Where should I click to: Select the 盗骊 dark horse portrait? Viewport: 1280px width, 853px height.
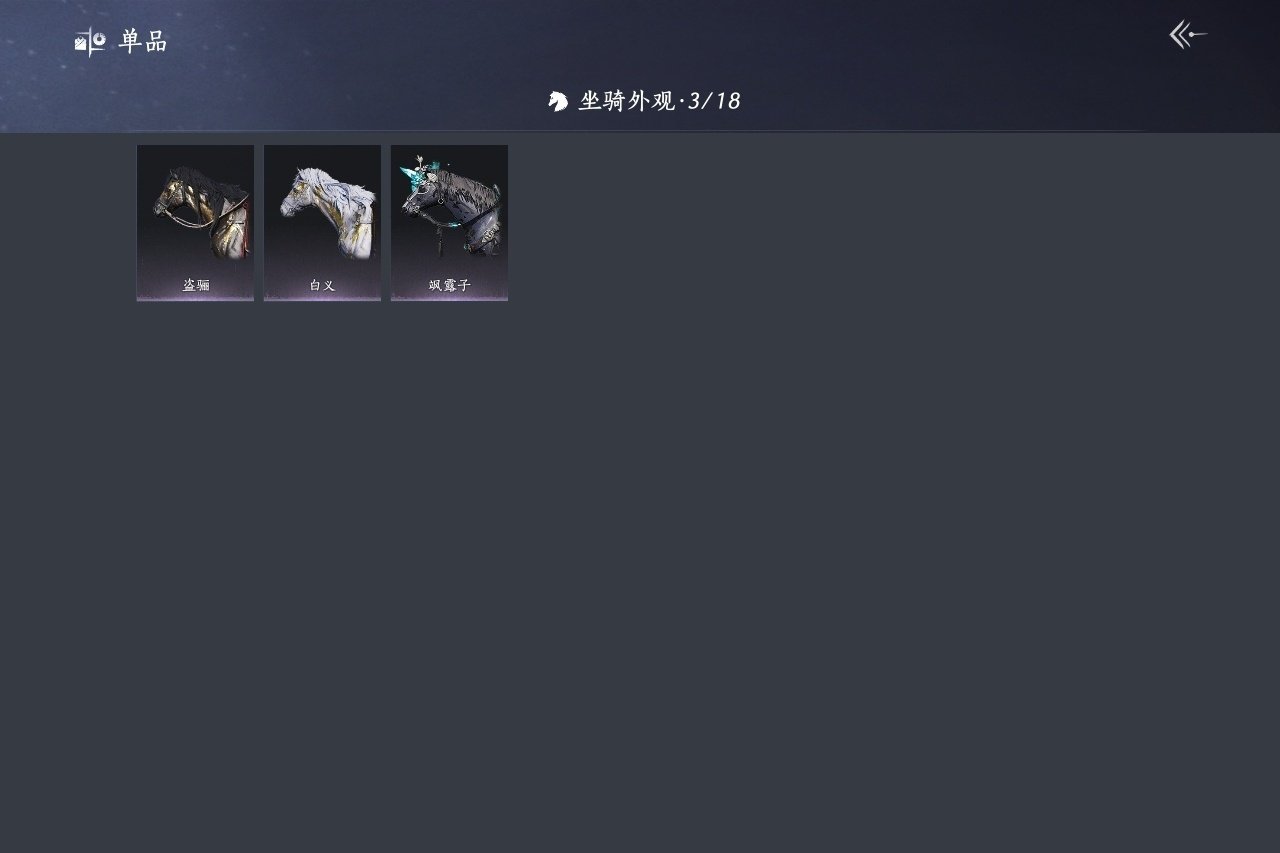coord(195,222)
